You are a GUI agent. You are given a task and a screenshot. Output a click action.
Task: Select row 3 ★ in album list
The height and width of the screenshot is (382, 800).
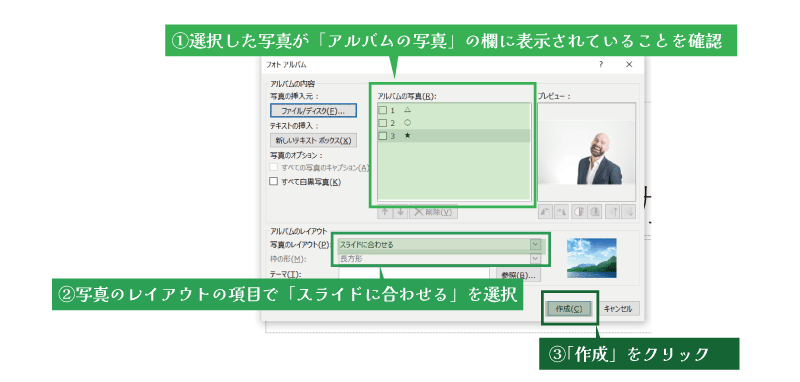coord(454,136)
